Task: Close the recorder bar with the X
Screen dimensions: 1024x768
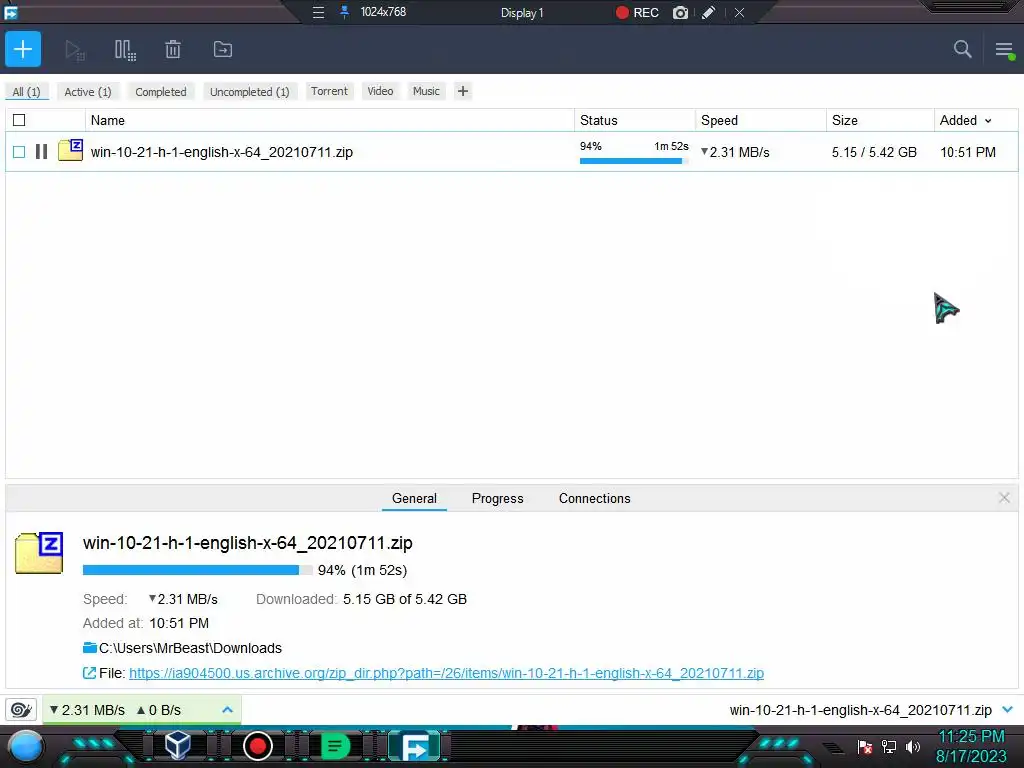Action: click(739, 12)
